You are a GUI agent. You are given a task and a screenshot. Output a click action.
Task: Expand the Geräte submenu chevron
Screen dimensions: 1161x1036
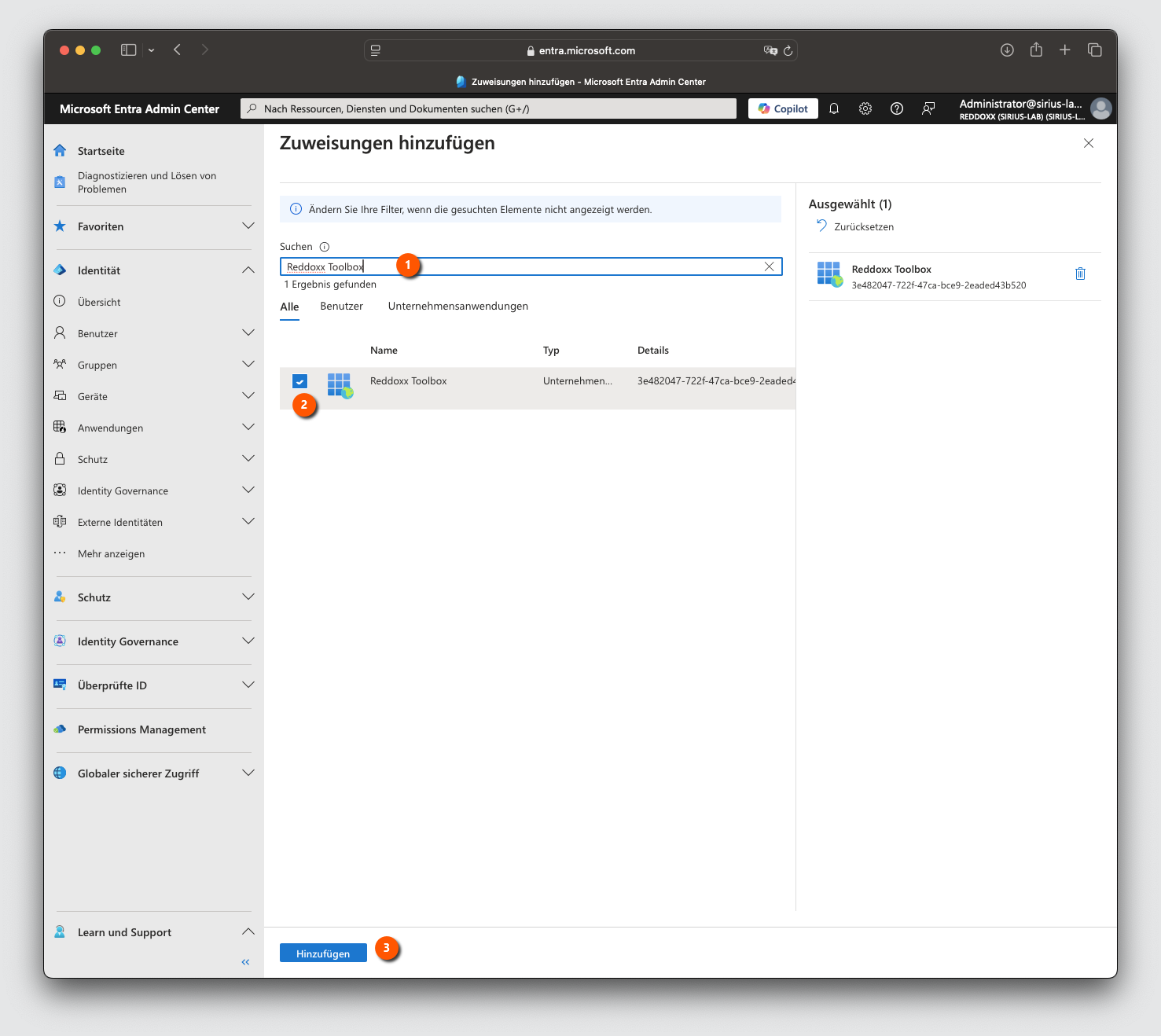248,395
